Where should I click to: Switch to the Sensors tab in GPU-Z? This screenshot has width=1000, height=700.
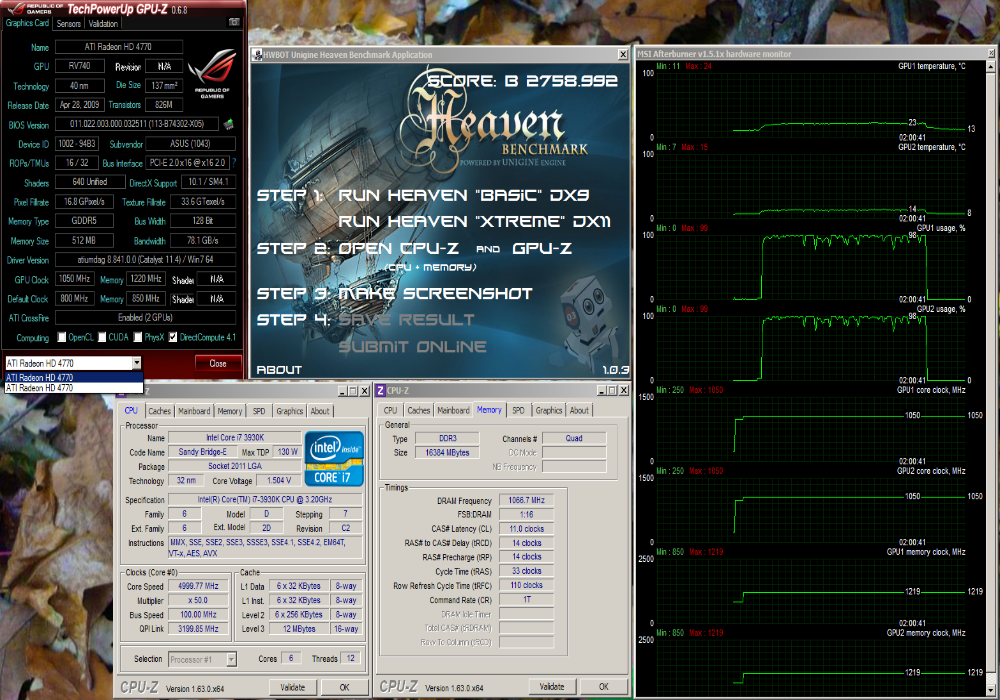(x=69, y=24)
